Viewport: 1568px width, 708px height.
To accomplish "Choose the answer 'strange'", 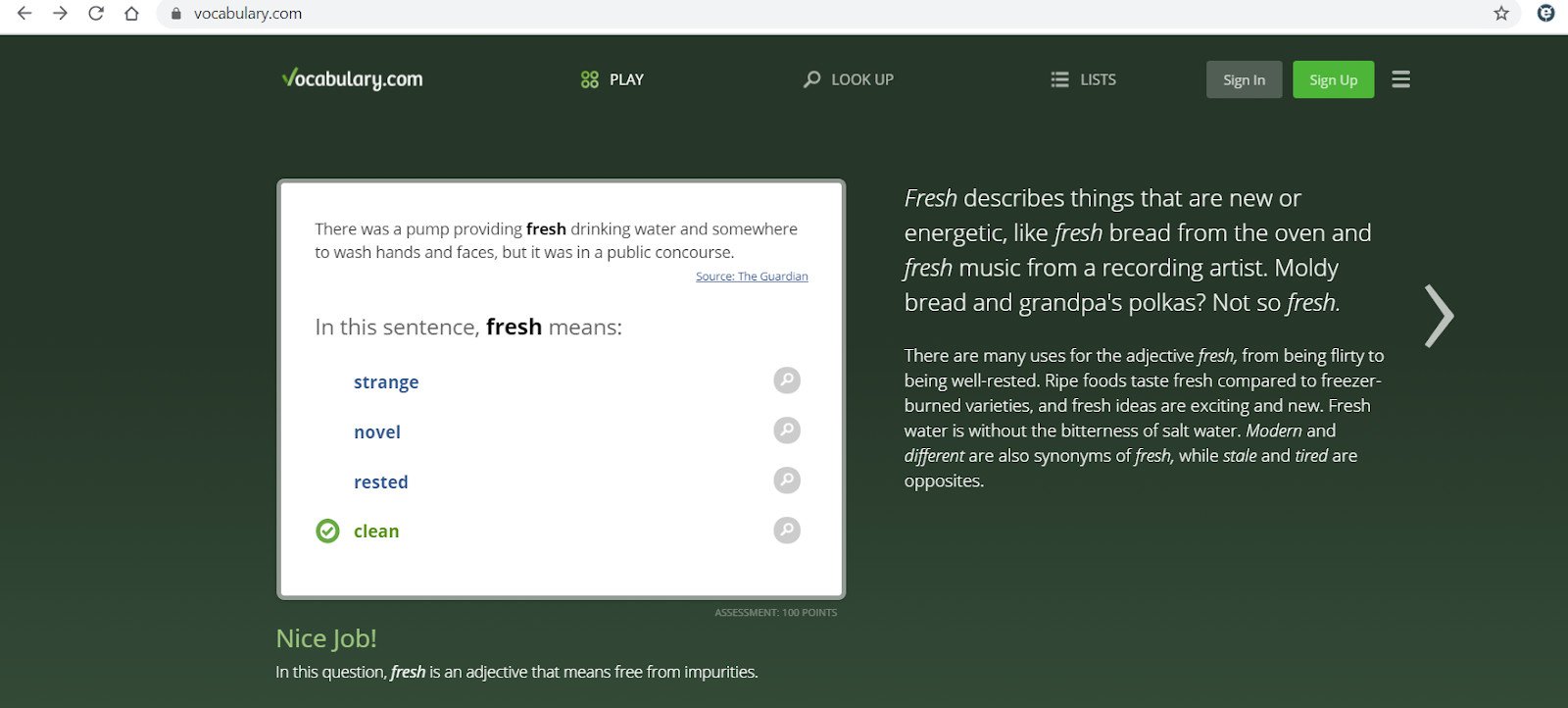I will [386, 382].
